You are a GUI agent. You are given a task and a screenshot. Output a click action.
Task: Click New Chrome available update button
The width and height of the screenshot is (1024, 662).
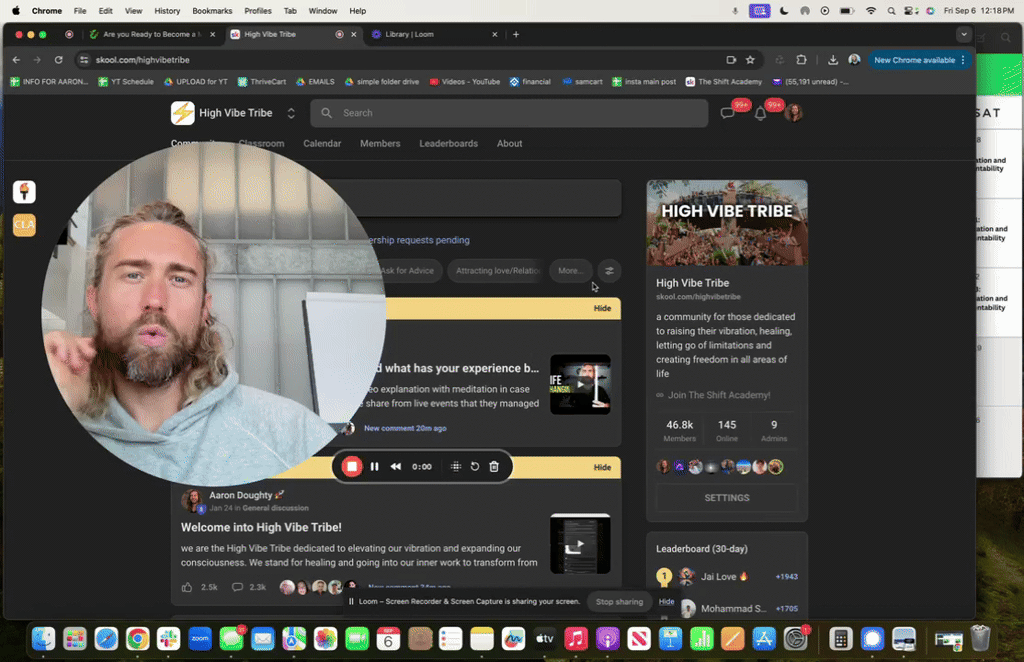(919, 59)
